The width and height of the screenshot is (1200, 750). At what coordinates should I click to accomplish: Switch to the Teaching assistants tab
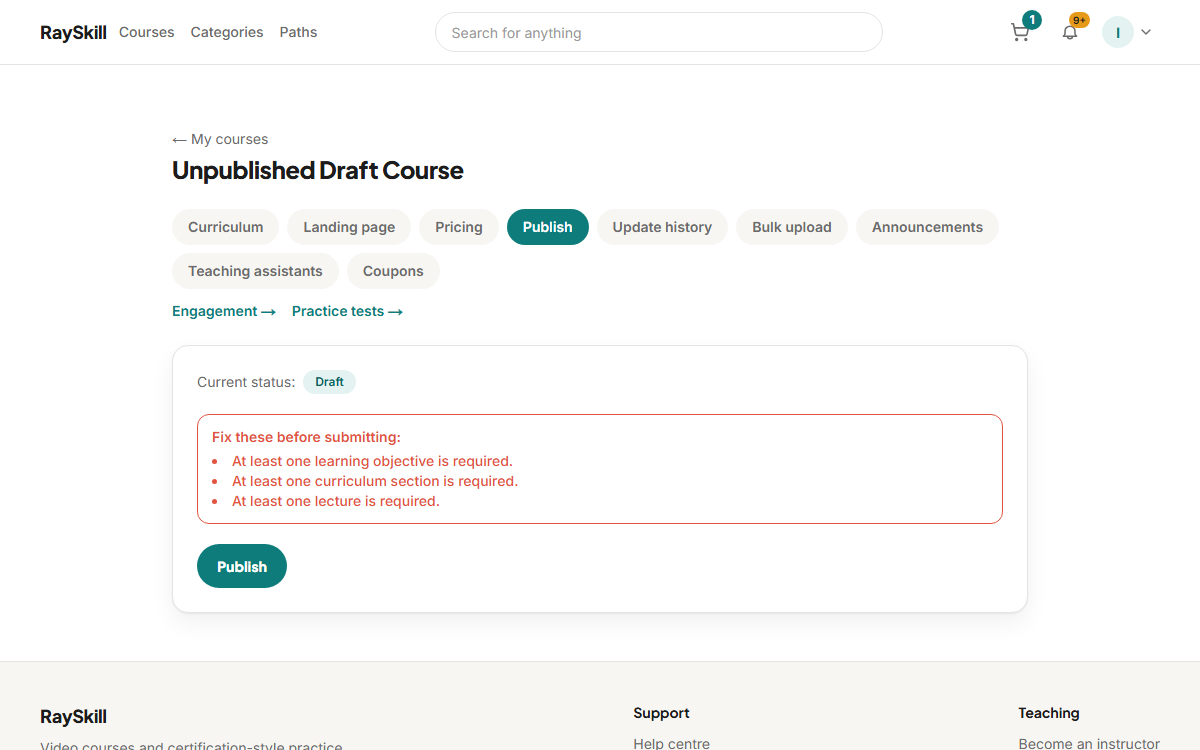pyautogui.click(x=255, y=271)
